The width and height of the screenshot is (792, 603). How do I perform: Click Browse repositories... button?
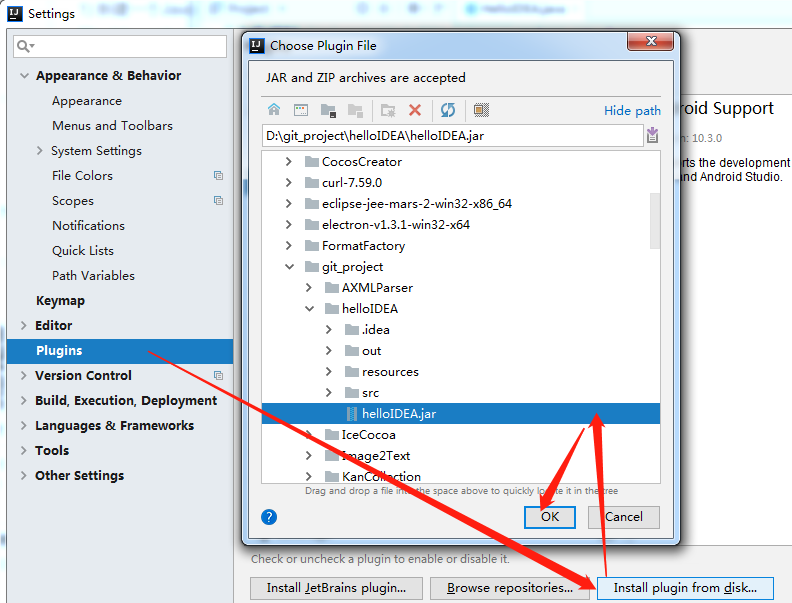coord(510,588)
